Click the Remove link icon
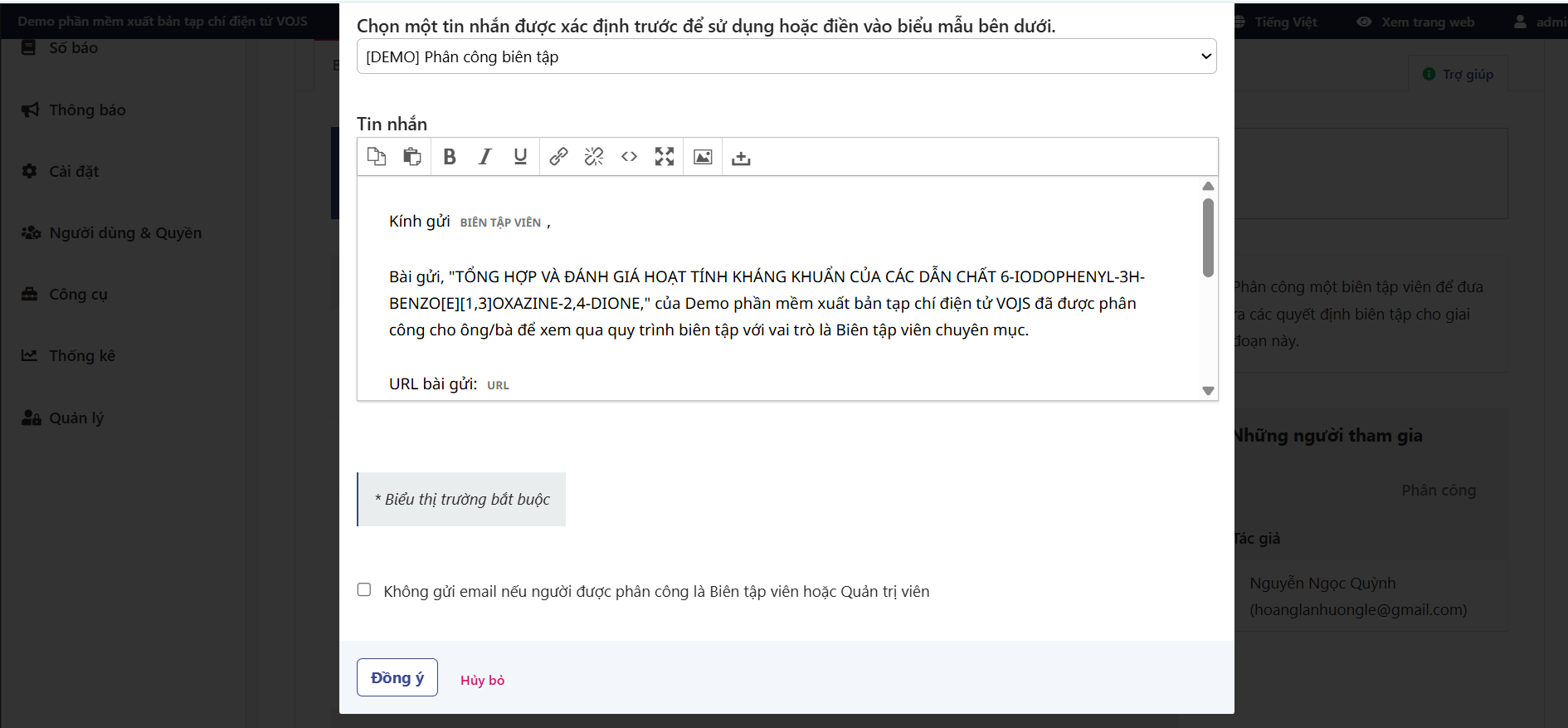This screenshot has height=728, width=1568. click(594, 157)
